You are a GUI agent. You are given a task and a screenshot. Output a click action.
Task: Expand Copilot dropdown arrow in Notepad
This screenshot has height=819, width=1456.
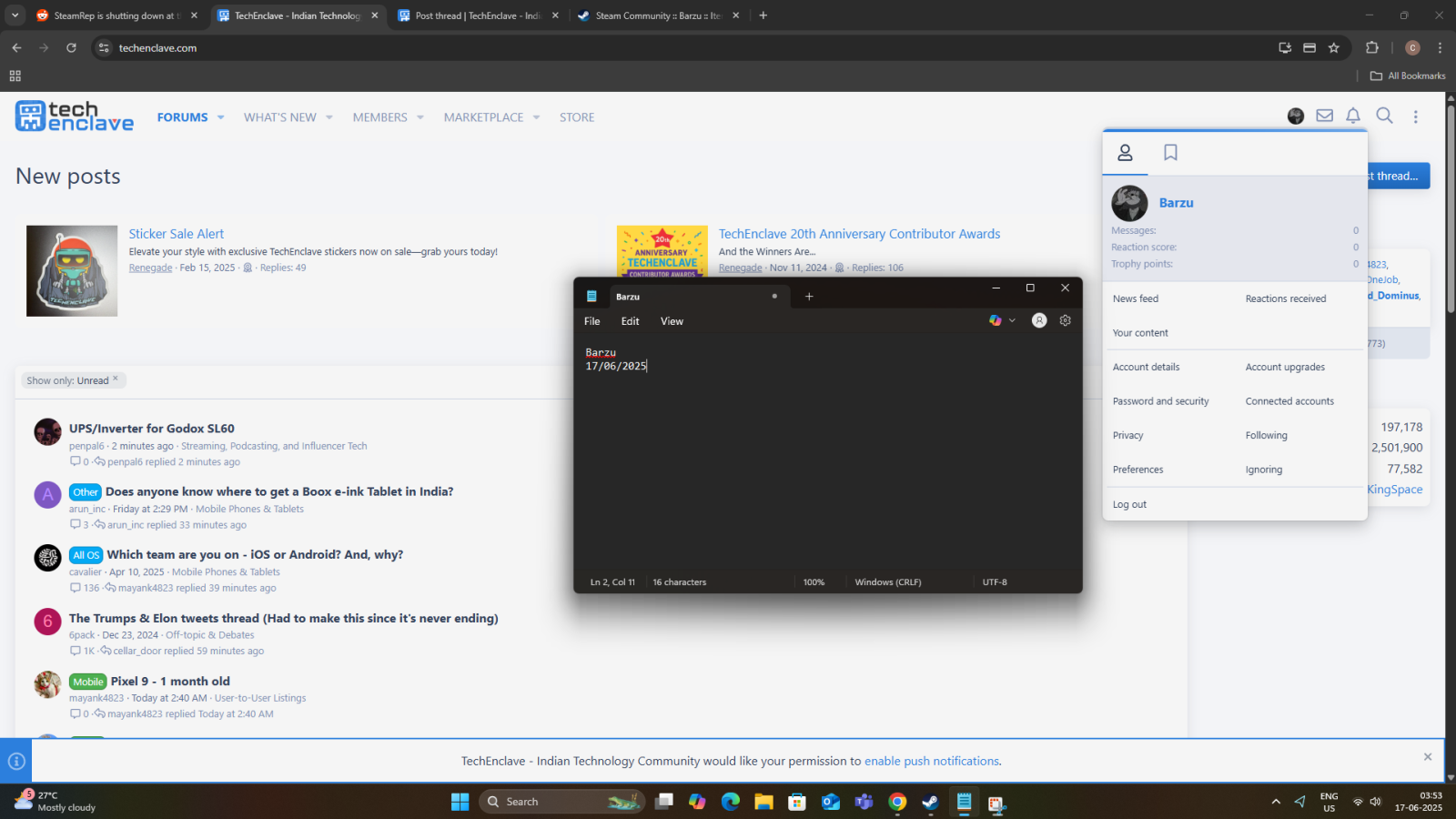click(1012, 320)
